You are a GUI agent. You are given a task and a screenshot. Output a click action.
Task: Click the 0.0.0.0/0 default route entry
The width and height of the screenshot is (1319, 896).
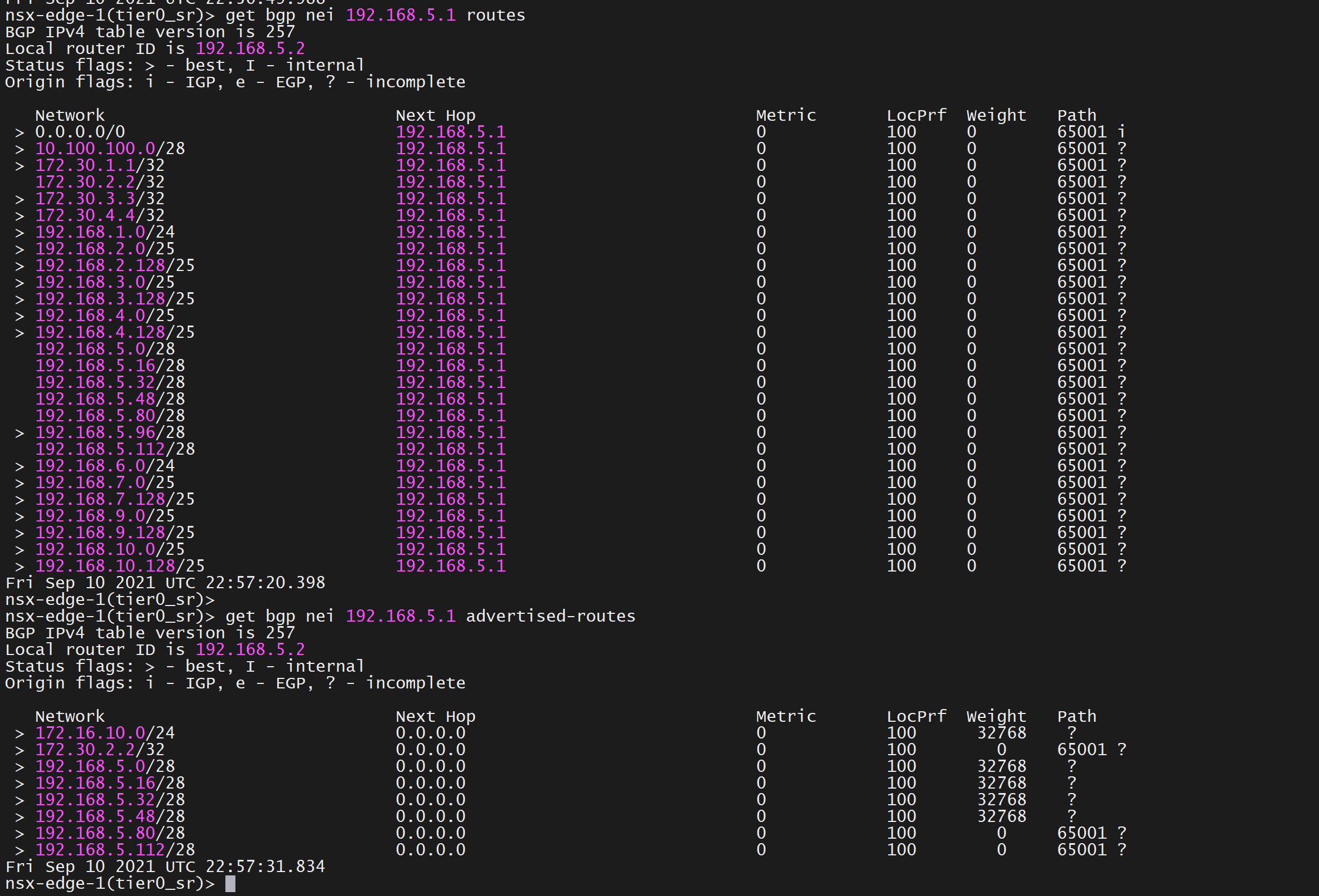coord(80,132)
